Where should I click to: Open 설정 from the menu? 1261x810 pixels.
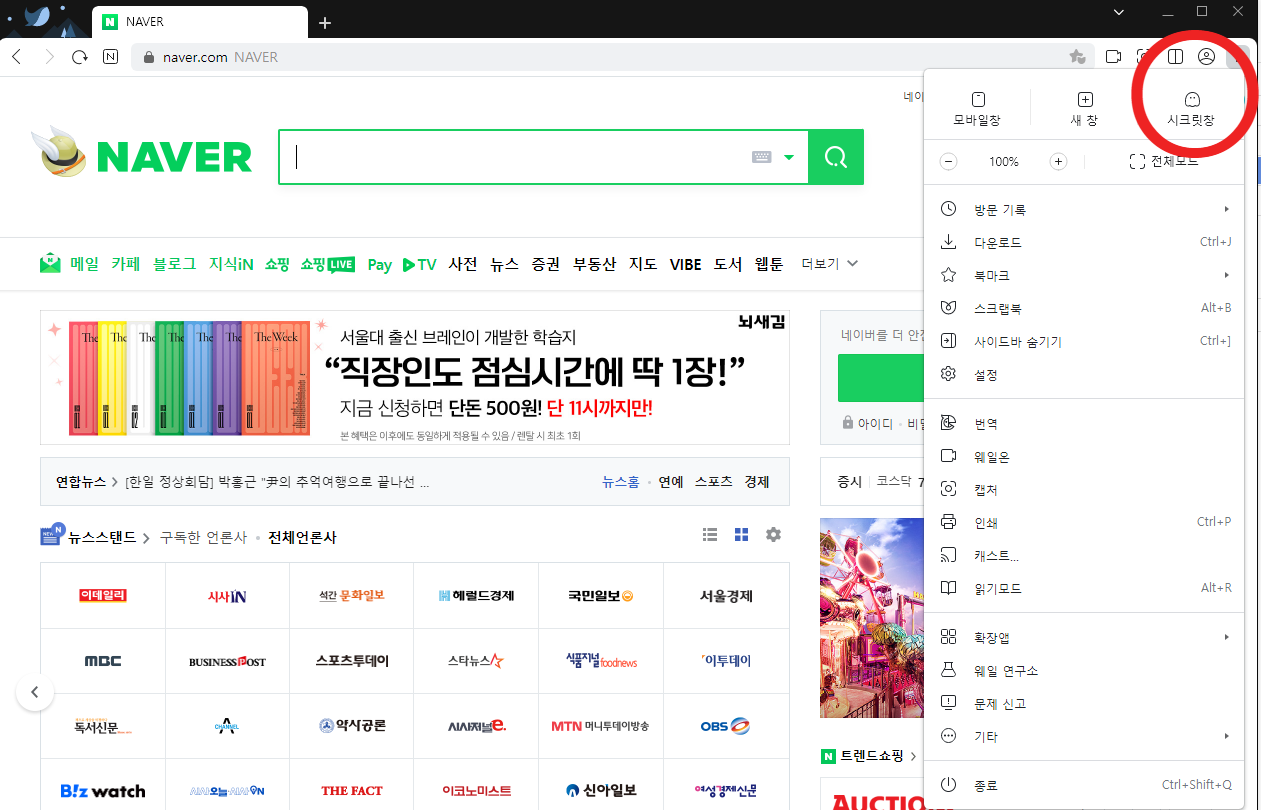pyautogui.click(x=1085, y=374)
